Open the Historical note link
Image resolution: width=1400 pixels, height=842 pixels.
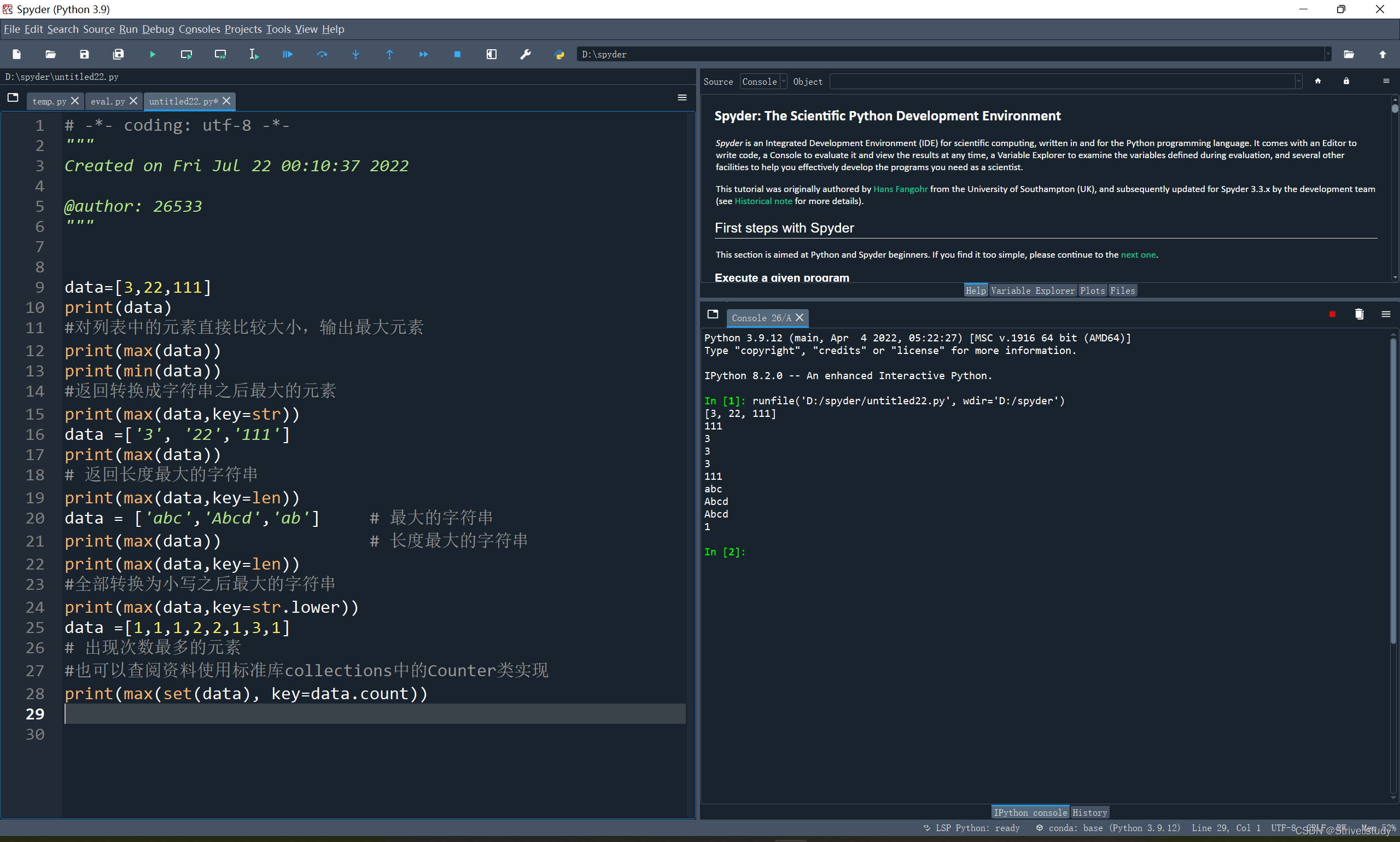764,201
